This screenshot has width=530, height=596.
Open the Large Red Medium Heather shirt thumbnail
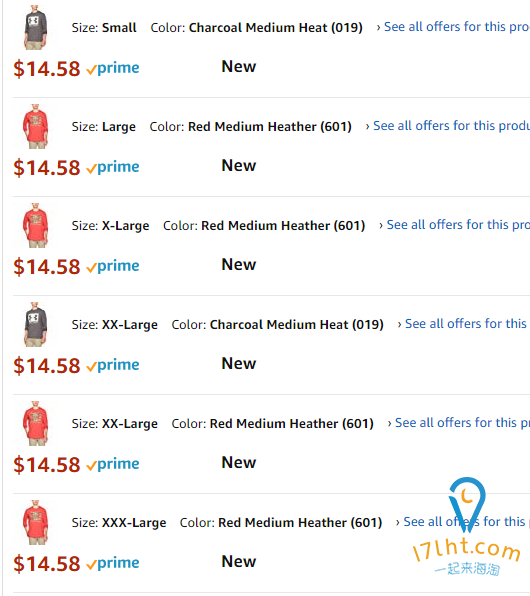[36, 126]
